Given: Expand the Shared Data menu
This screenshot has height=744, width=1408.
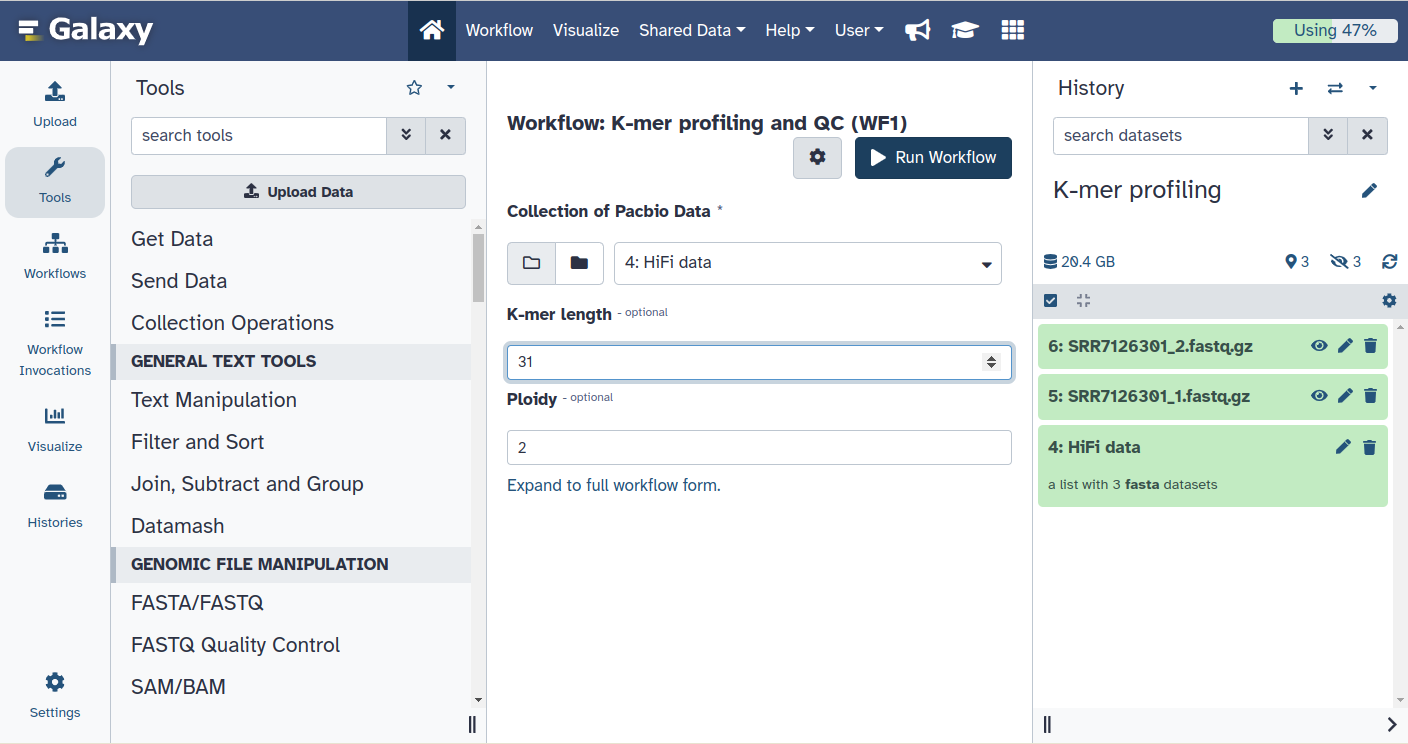Looking at the screenshot, I should [x=692, y=30].
